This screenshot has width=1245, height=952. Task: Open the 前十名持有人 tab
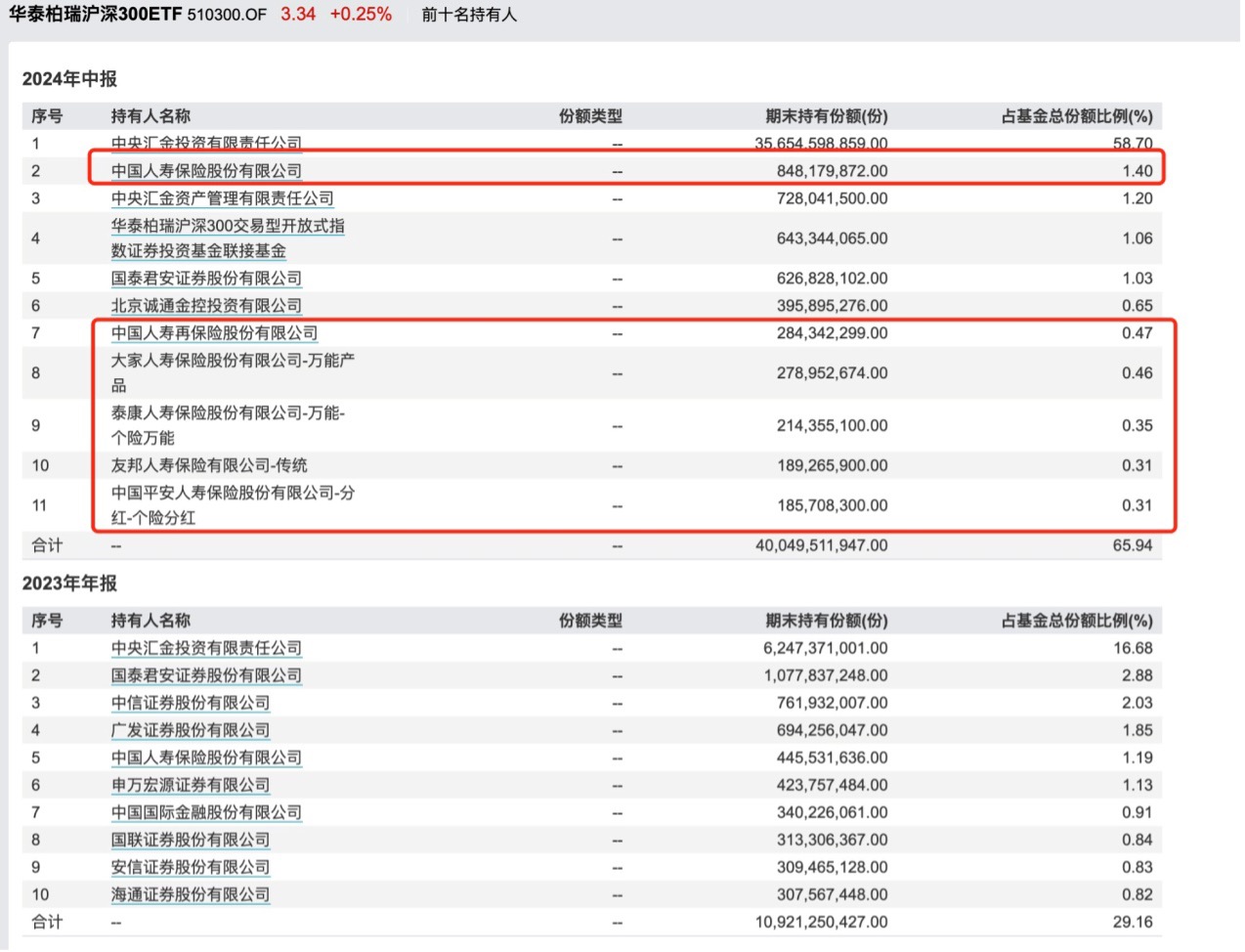pos(469,15)
